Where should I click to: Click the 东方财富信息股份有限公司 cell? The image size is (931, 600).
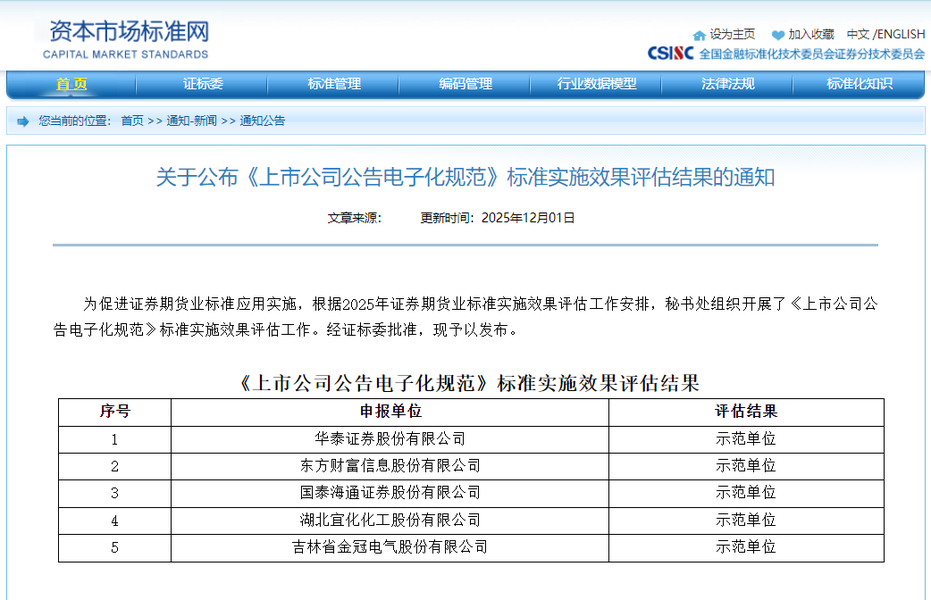[x=390, y=466]
